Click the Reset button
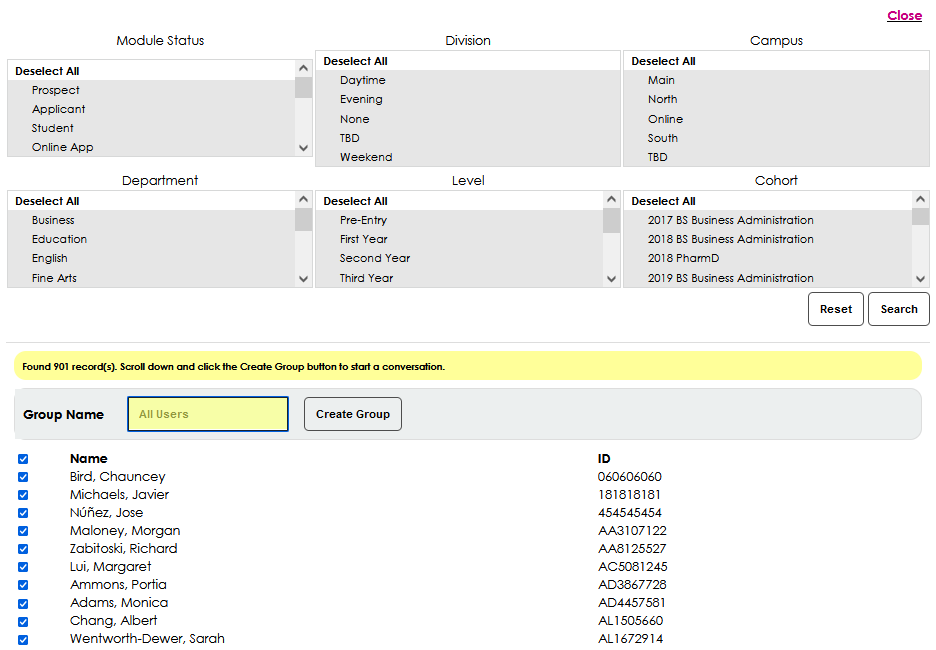This screenshot has width=936, height=650. pyautogui.click(x=835, y=309)
